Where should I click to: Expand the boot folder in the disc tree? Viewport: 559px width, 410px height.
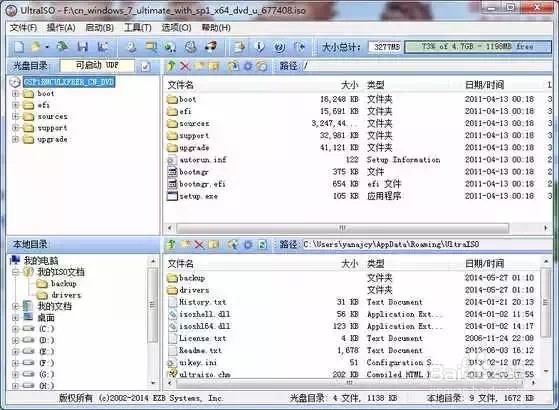point(15,94)
